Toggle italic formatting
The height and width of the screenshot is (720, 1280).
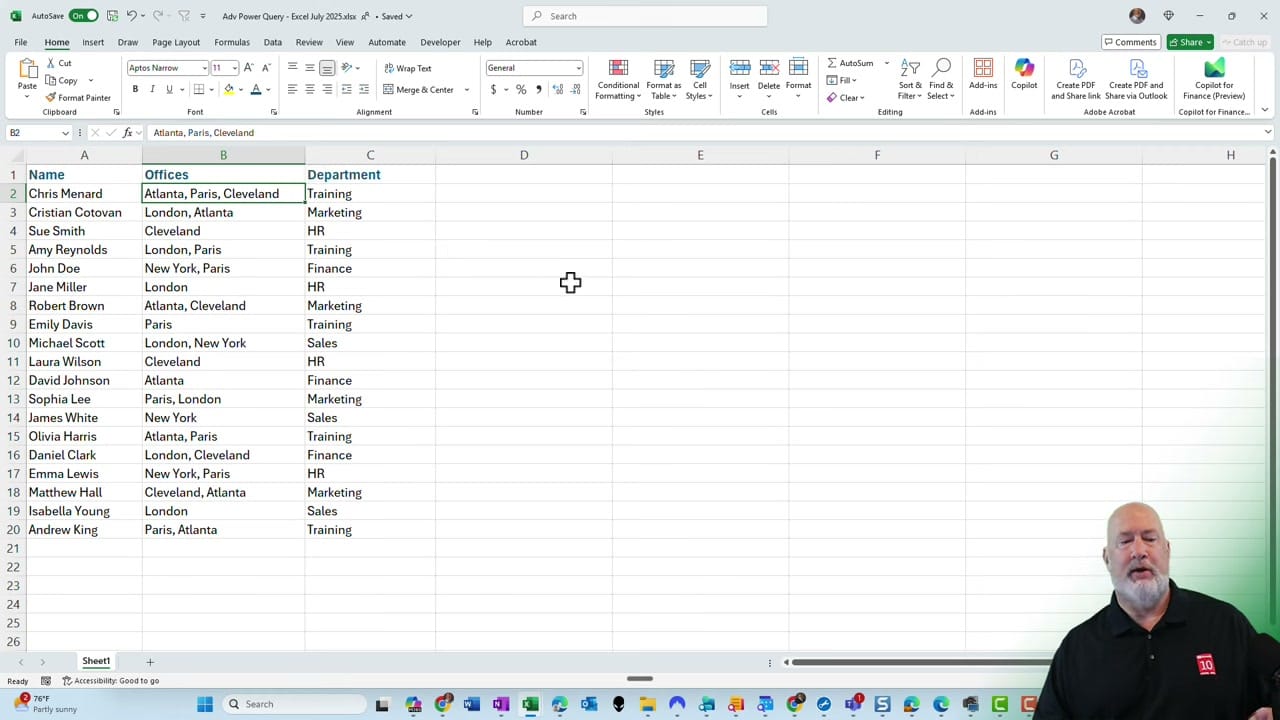151,89
